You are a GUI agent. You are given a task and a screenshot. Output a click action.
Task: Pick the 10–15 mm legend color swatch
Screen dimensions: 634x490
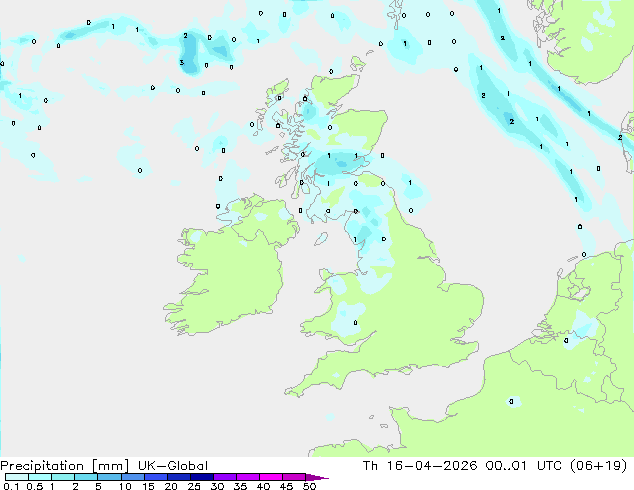[x=132, y=477]
